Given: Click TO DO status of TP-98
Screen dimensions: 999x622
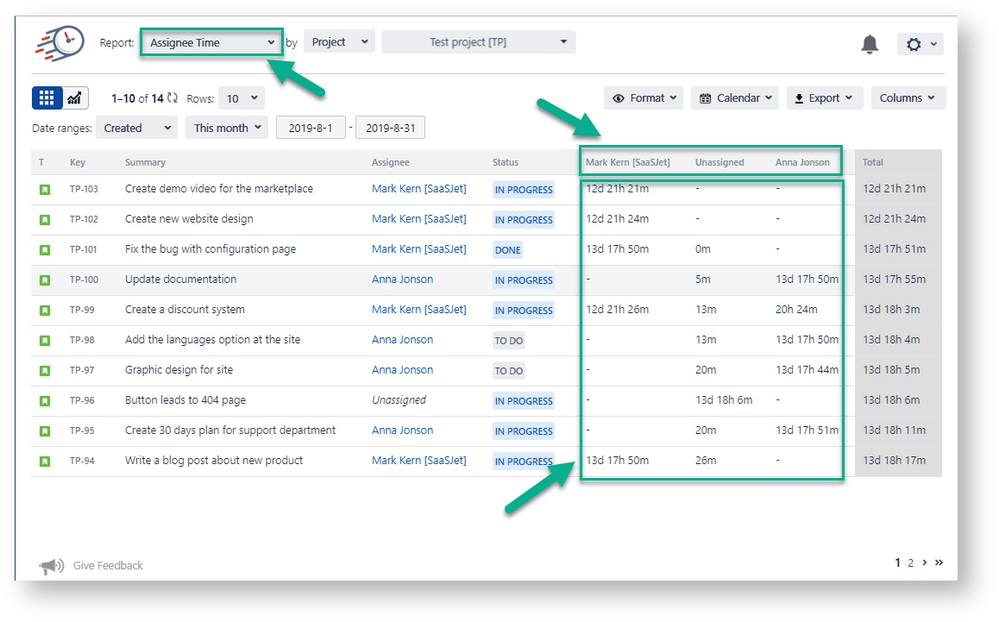Looking at the screenshot, I should (x=508, y=340).
